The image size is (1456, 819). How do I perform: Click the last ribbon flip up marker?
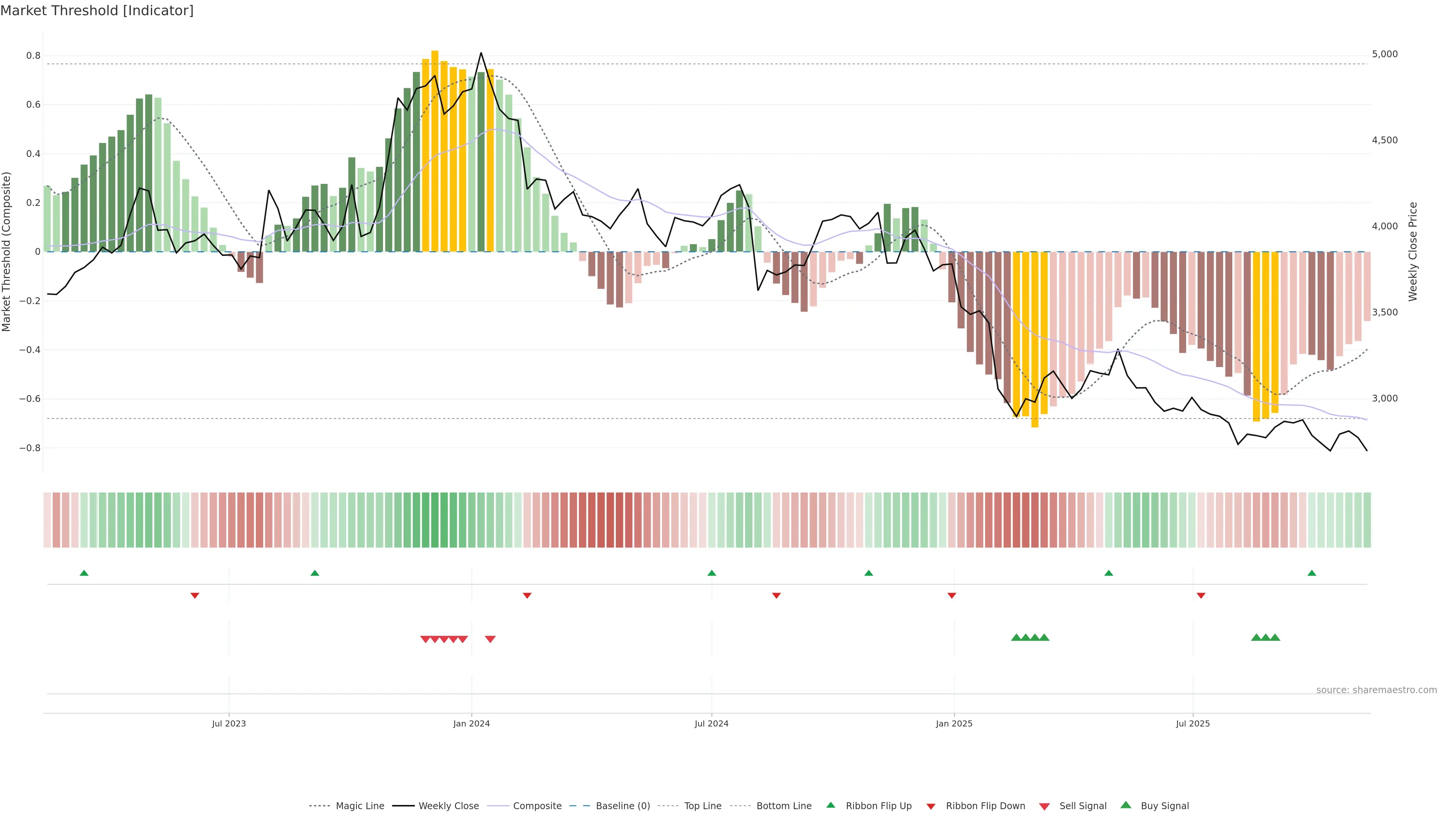(1312, 573)
